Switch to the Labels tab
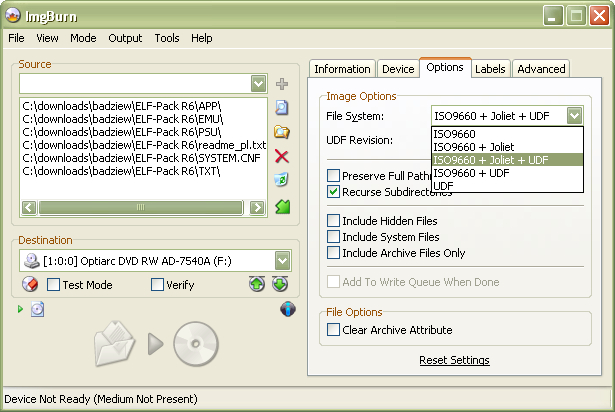The image size is (615, 412). tap(490, 69)
